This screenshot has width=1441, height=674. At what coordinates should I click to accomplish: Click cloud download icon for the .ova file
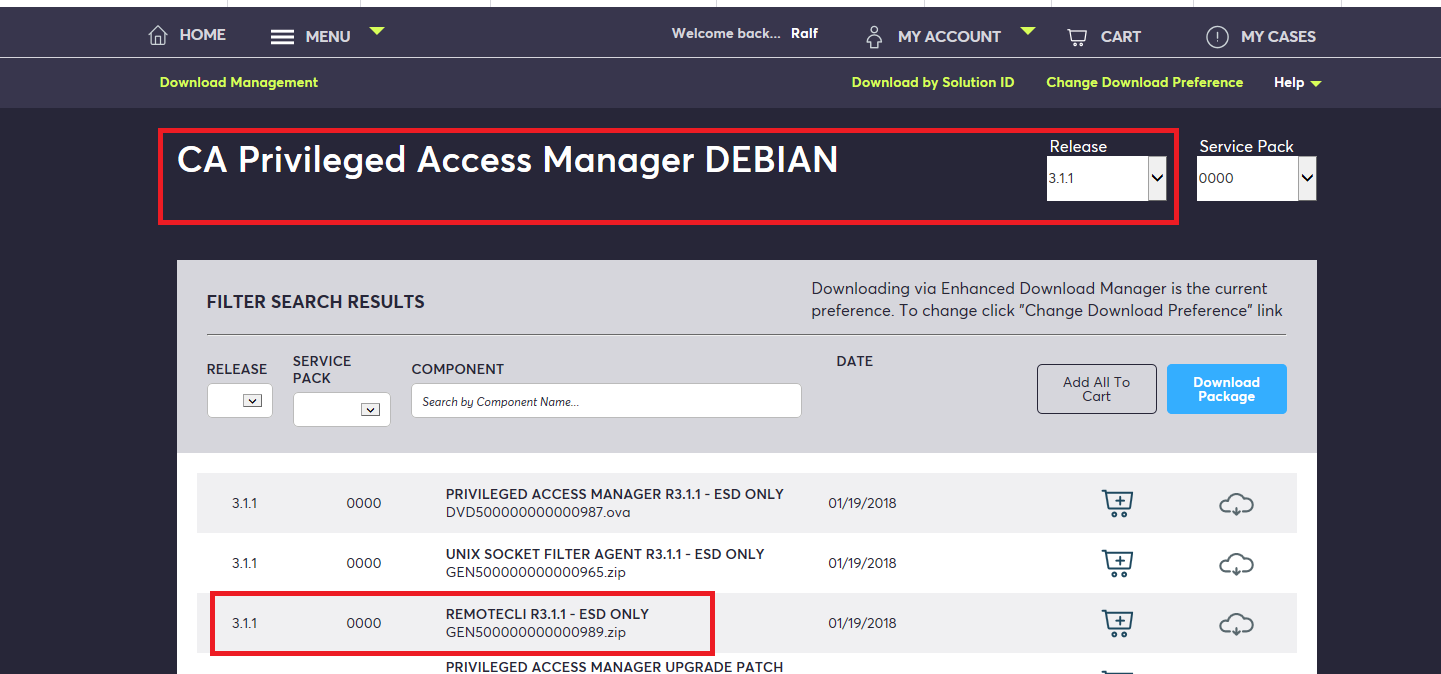coord(1236,503)
